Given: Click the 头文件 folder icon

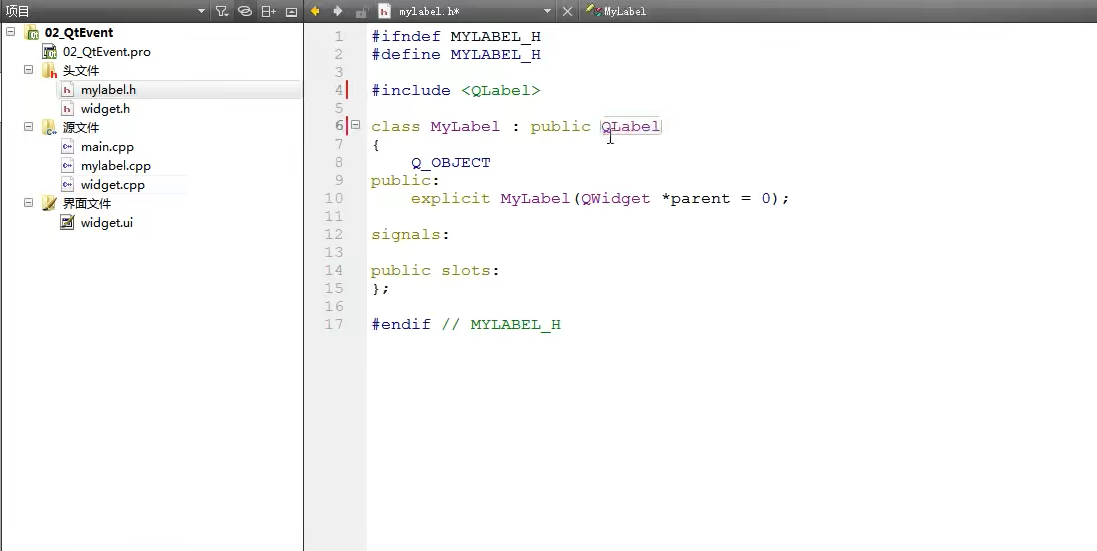Looking at the screenshot, I should 49,71.
